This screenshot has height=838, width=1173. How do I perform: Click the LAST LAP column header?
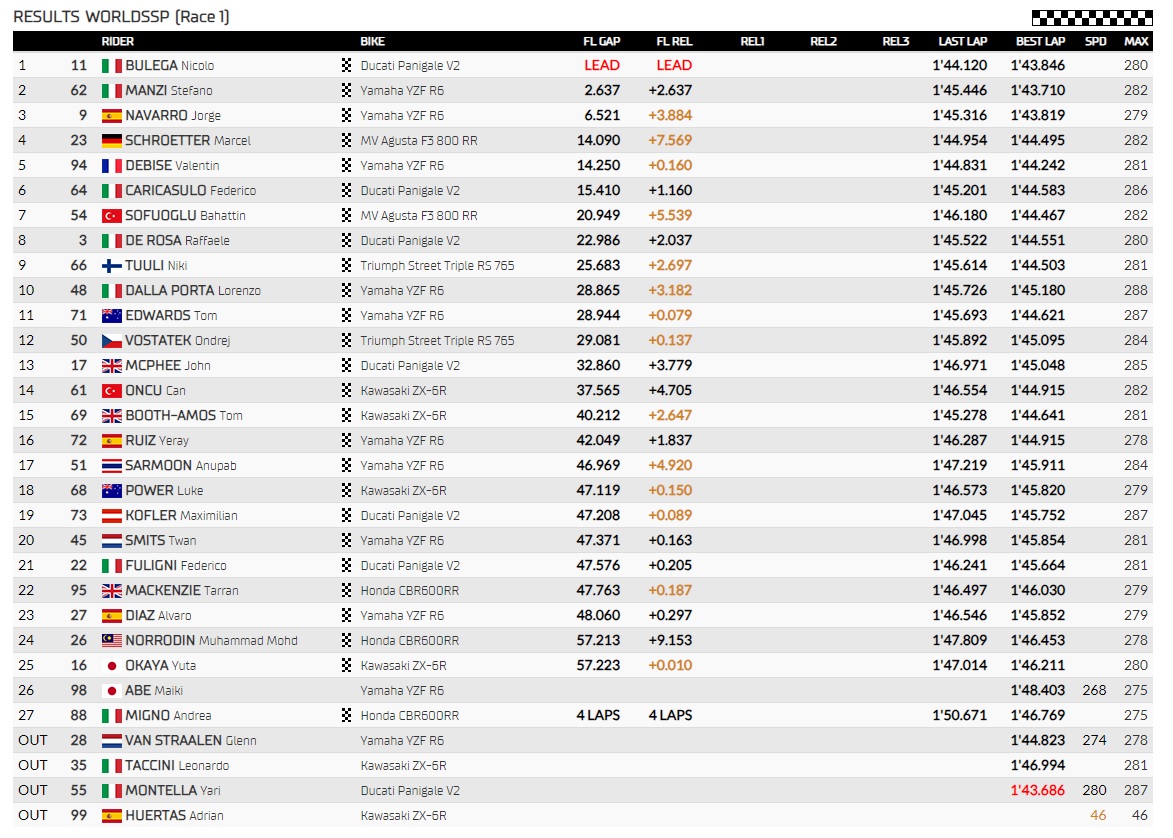click(963, 41)
